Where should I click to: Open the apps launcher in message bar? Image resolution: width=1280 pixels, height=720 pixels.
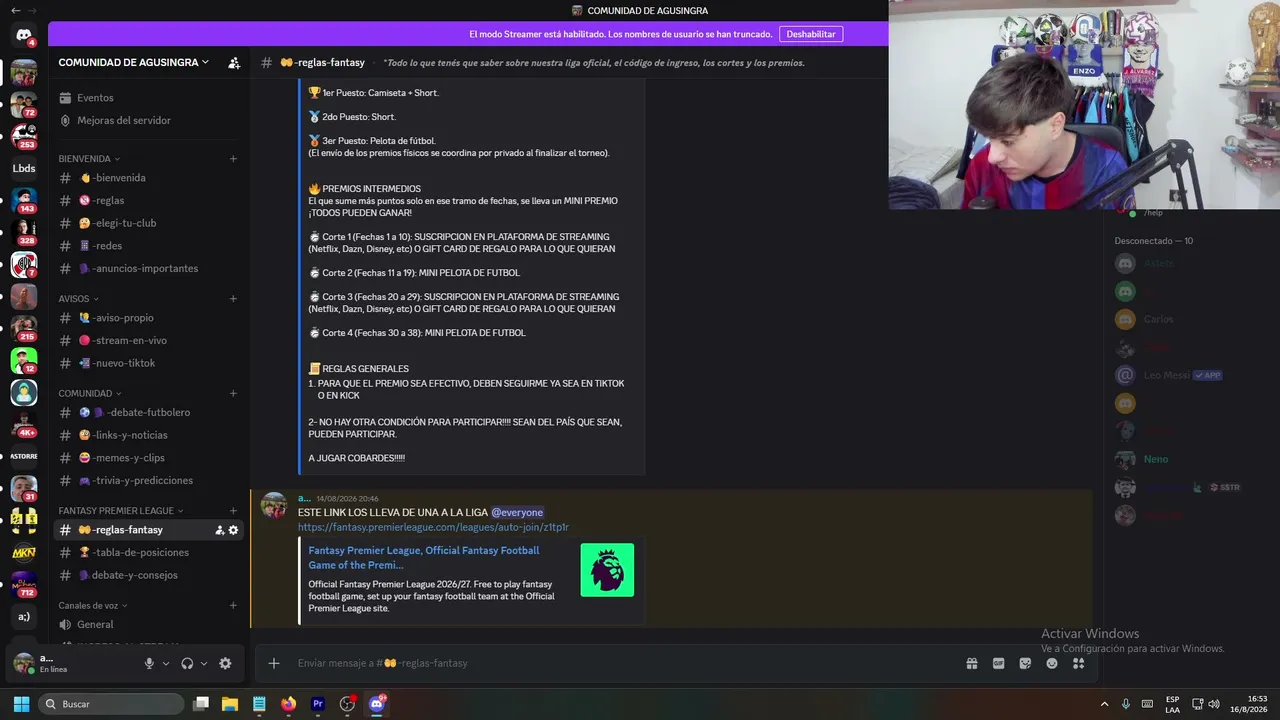[1078, 663]
